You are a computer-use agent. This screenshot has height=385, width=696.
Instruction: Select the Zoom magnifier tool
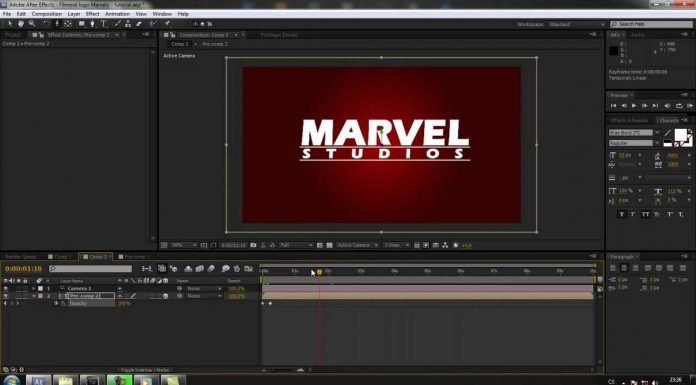coord(32,24)
